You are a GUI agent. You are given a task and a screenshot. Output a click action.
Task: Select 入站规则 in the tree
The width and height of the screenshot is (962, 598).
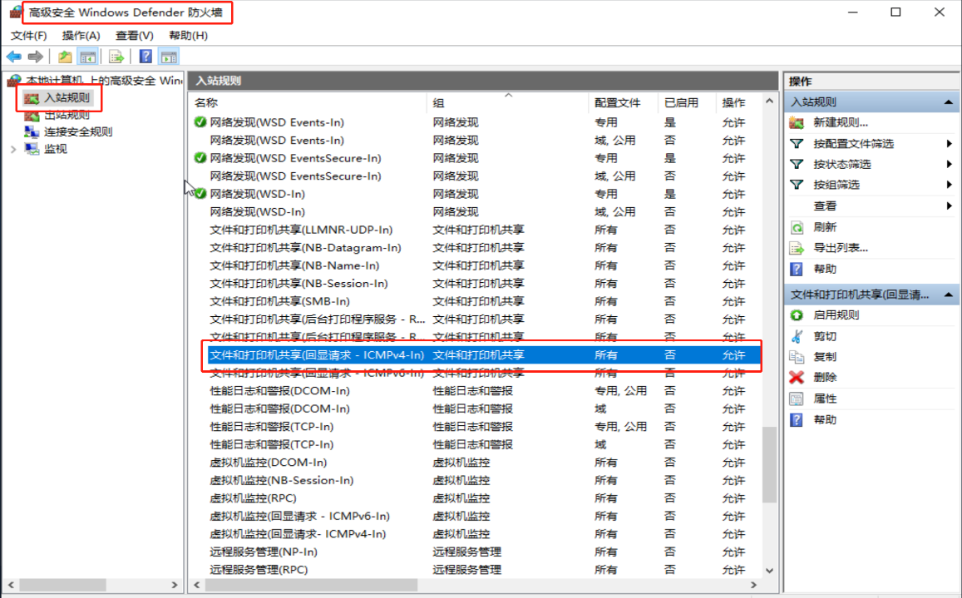pos(66,98)
